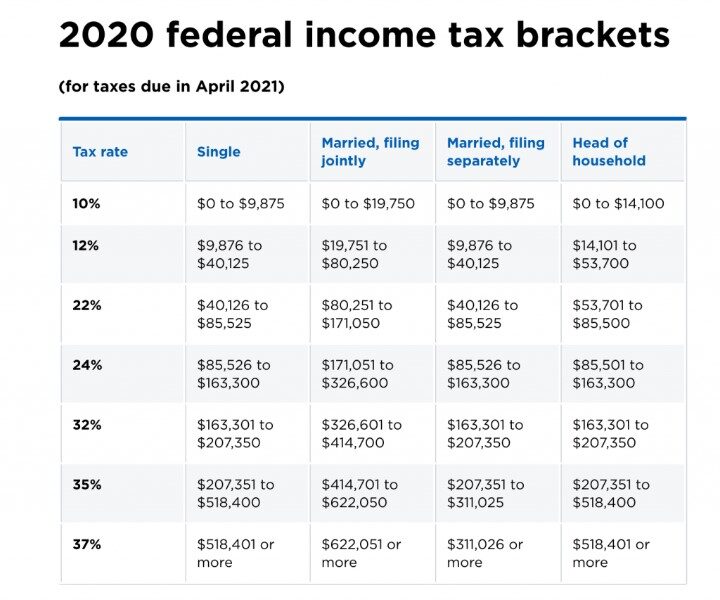The image size is (720, 600).
Task: Click the 35% tax rate row label
Action: pyautogui.click(x=87, y=485)
